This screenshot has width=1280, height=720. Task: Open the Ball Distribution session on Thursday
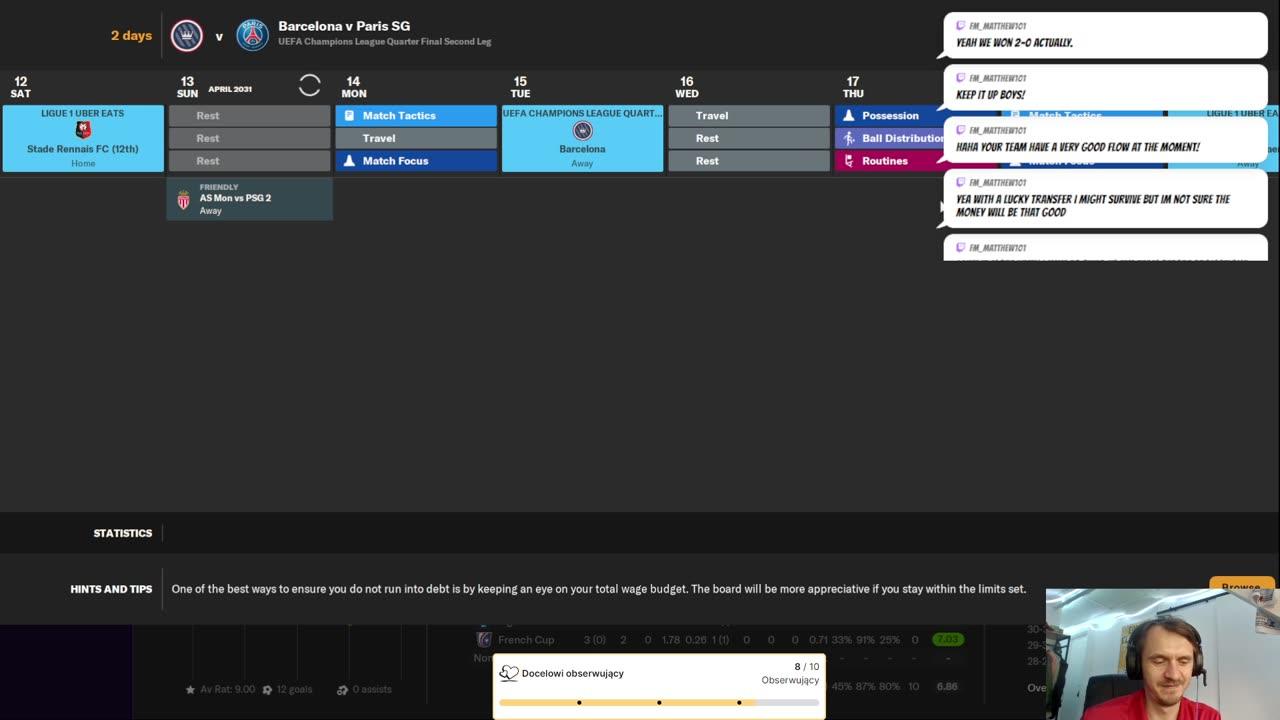(x=889, y=138)
